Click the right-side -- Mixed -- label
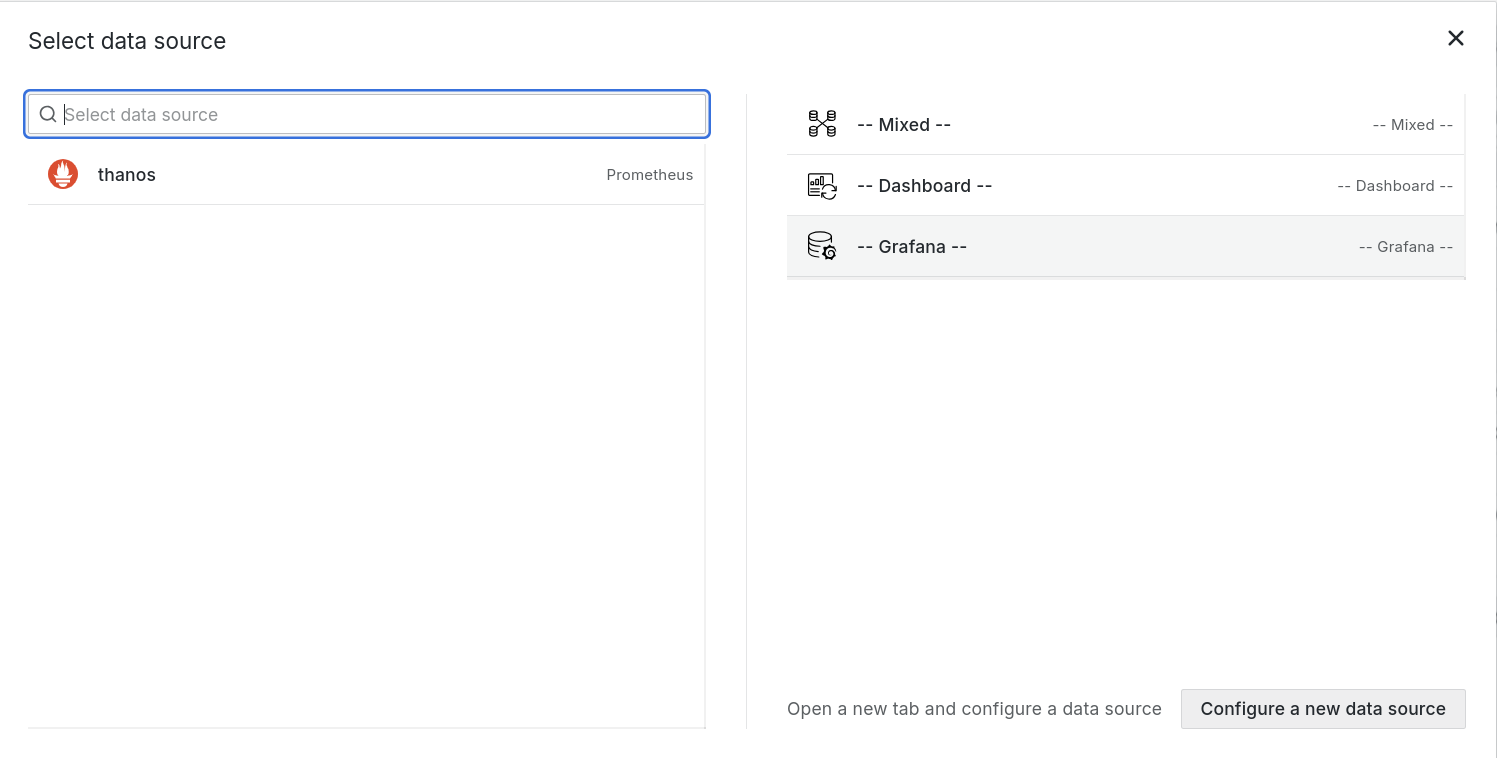The width and height of the screenshot is (1497, 758). (x=1412, y=125)
